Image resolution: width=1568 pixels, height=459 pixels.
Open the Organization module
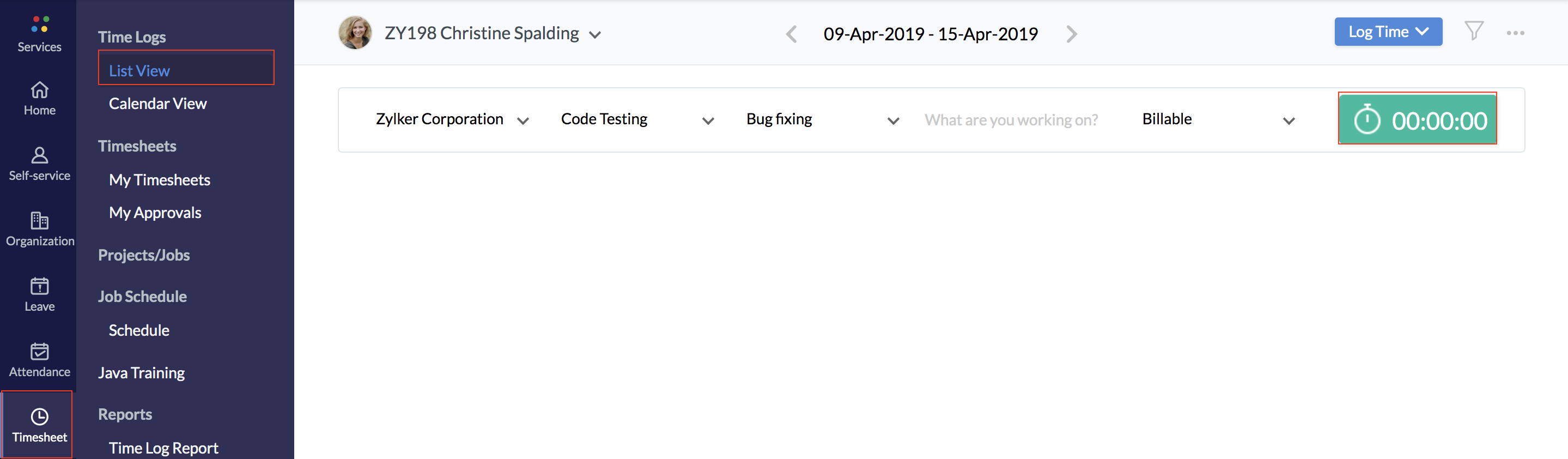[x=40, y=229]
